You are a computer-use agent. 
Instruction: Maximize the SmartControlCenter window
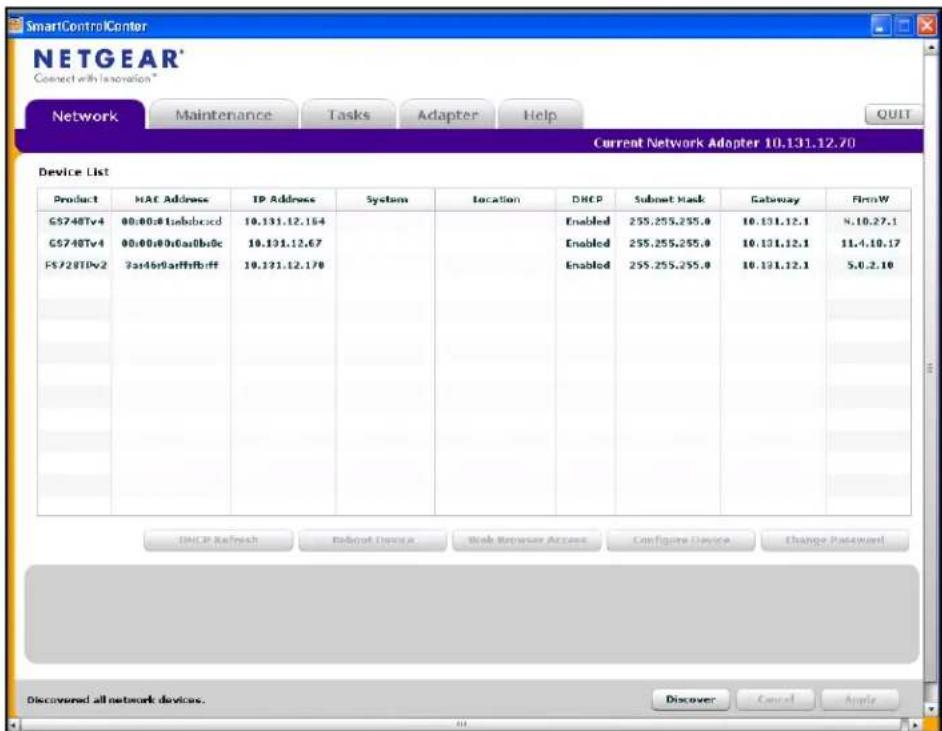click(x=904, y=26)
